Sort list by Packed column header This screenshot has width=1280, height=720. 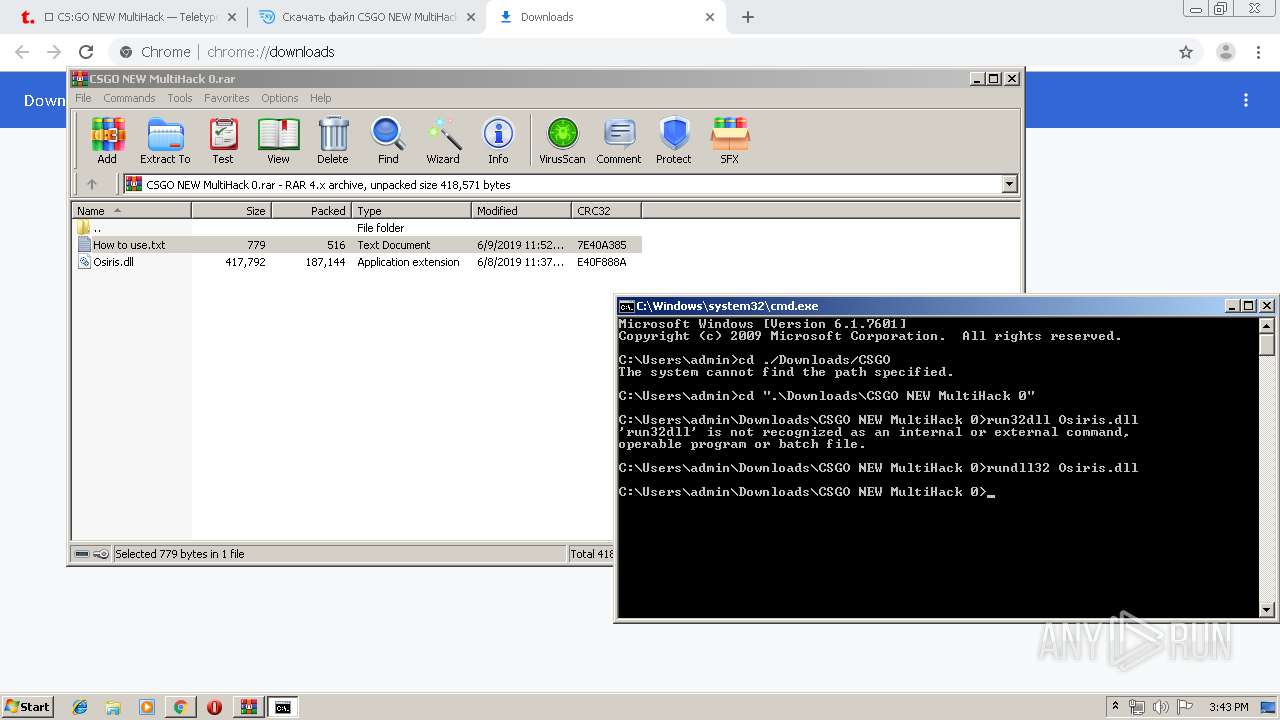(x=311, y=211)
